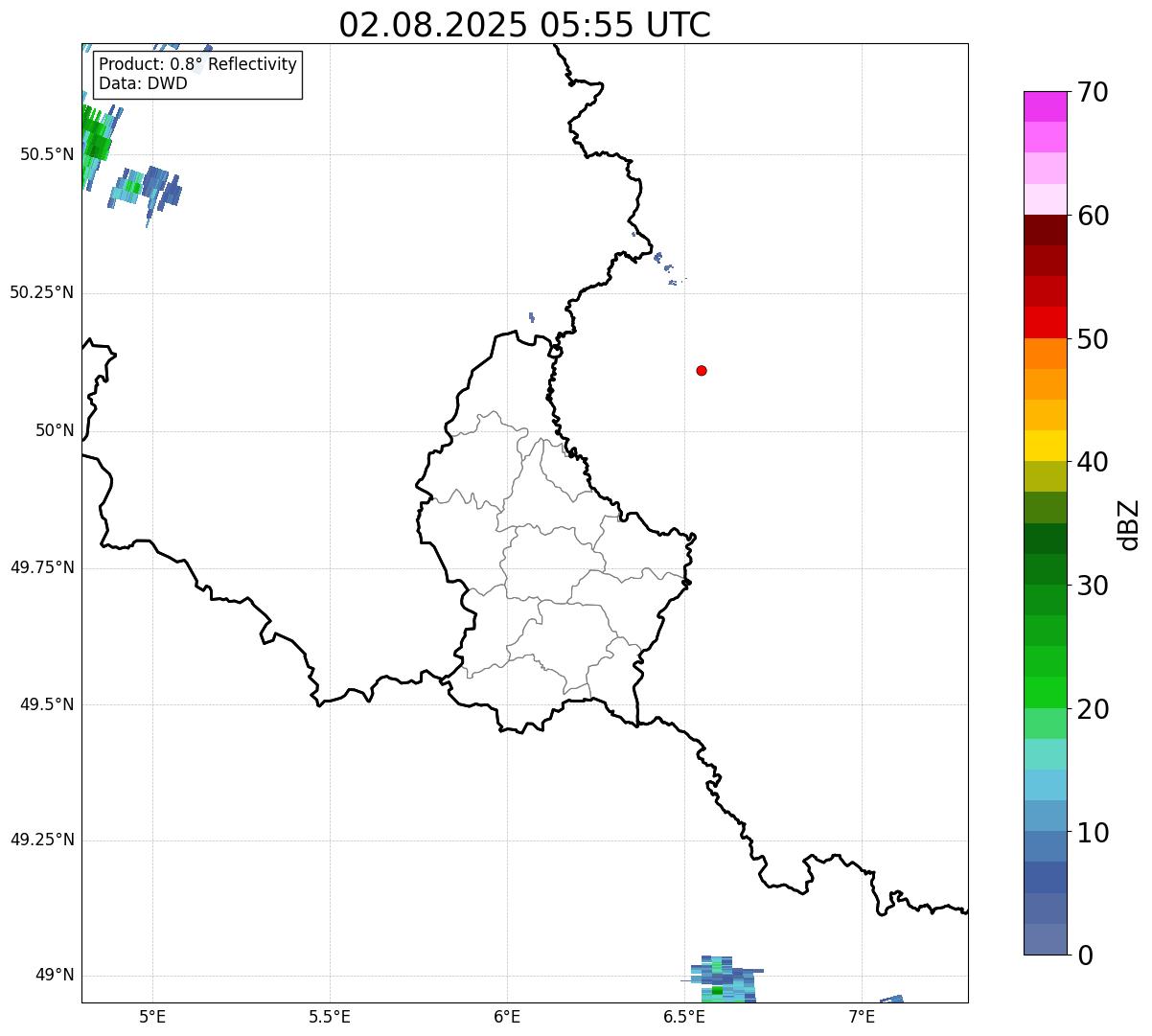Click the 50°N latitude label
This screenshot has width=1152, height=1036.
(x=55, y=430)
